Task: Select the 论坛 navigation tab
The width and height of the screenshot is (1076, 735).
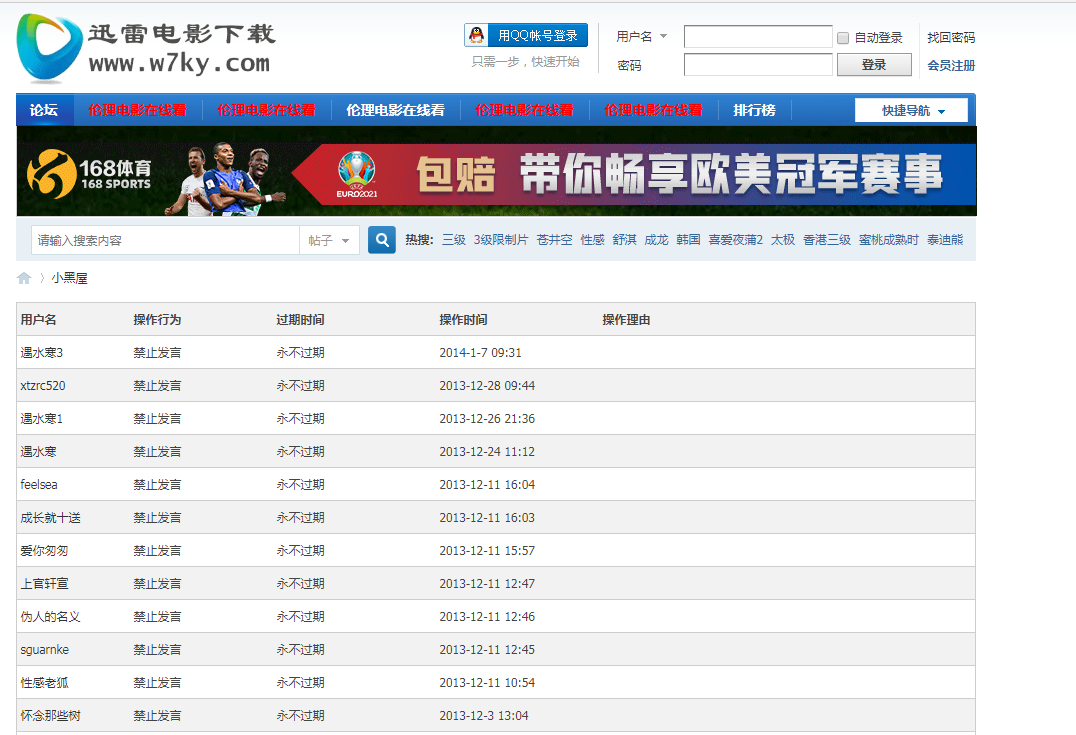Action: [x=44, y=110]
